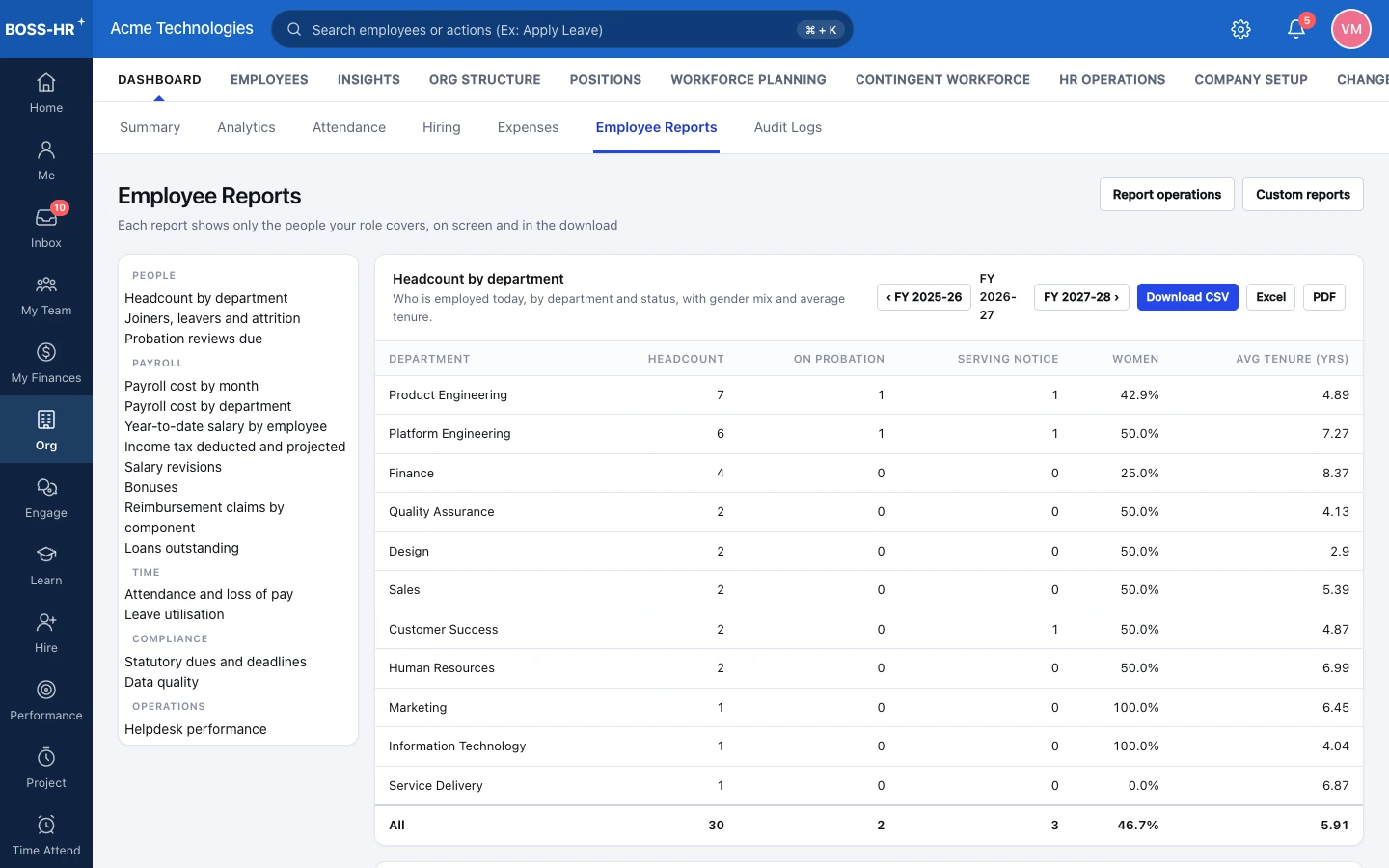This screenshot has width=1389, height=868.
Task: Go to next year FY 2027-28
Action: coord(1081,297)
